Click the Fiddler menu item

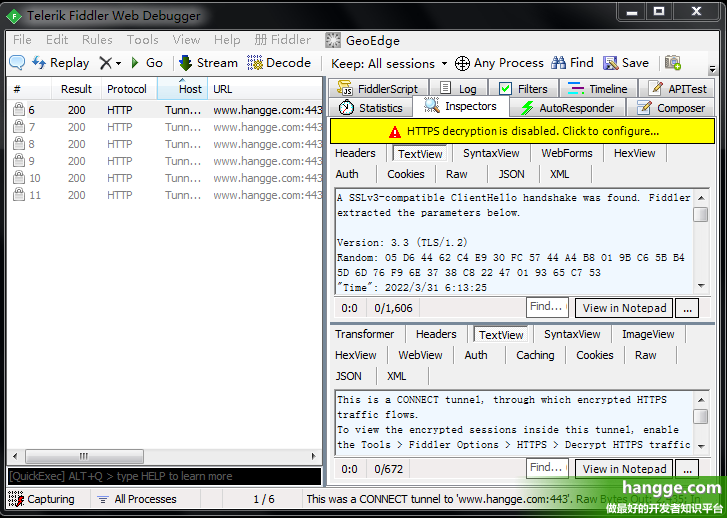[283, 40]
